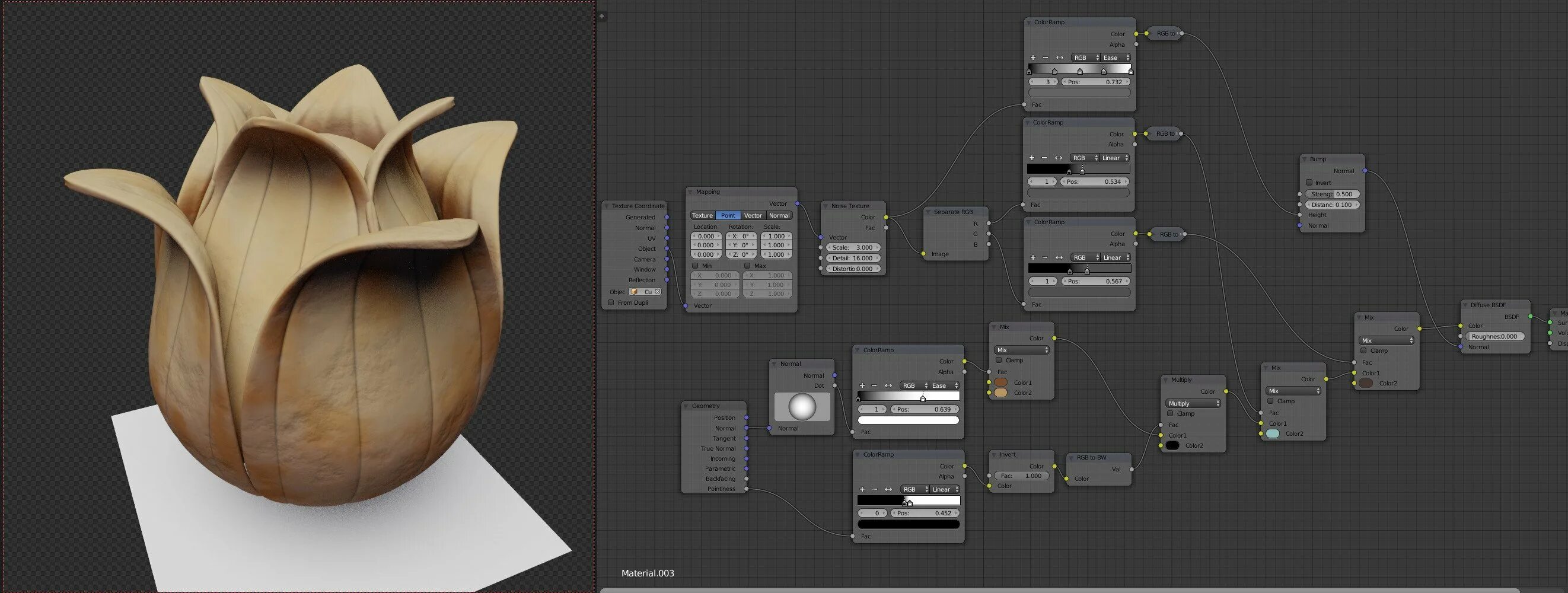The height and width of the screenshot is (593, 1568).
Task: Enable Clamp in the Multiply node
Action: click(1170, 413)
